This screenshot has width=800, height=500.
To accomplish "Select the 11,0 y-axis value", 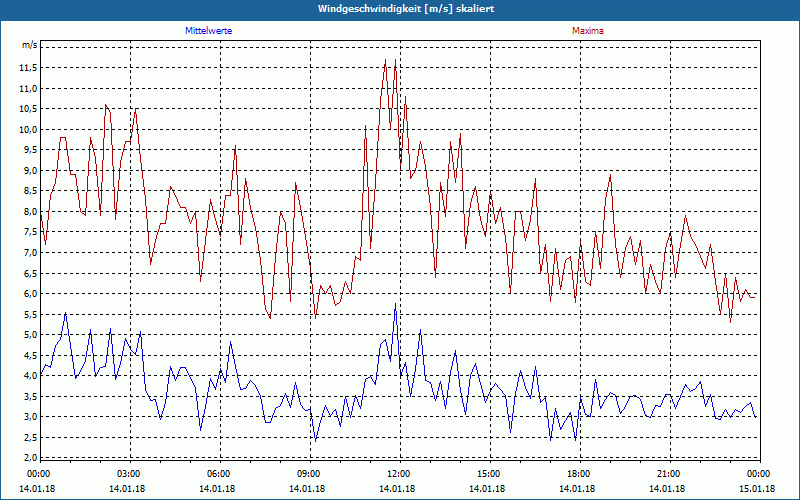I will coord(29,89).
